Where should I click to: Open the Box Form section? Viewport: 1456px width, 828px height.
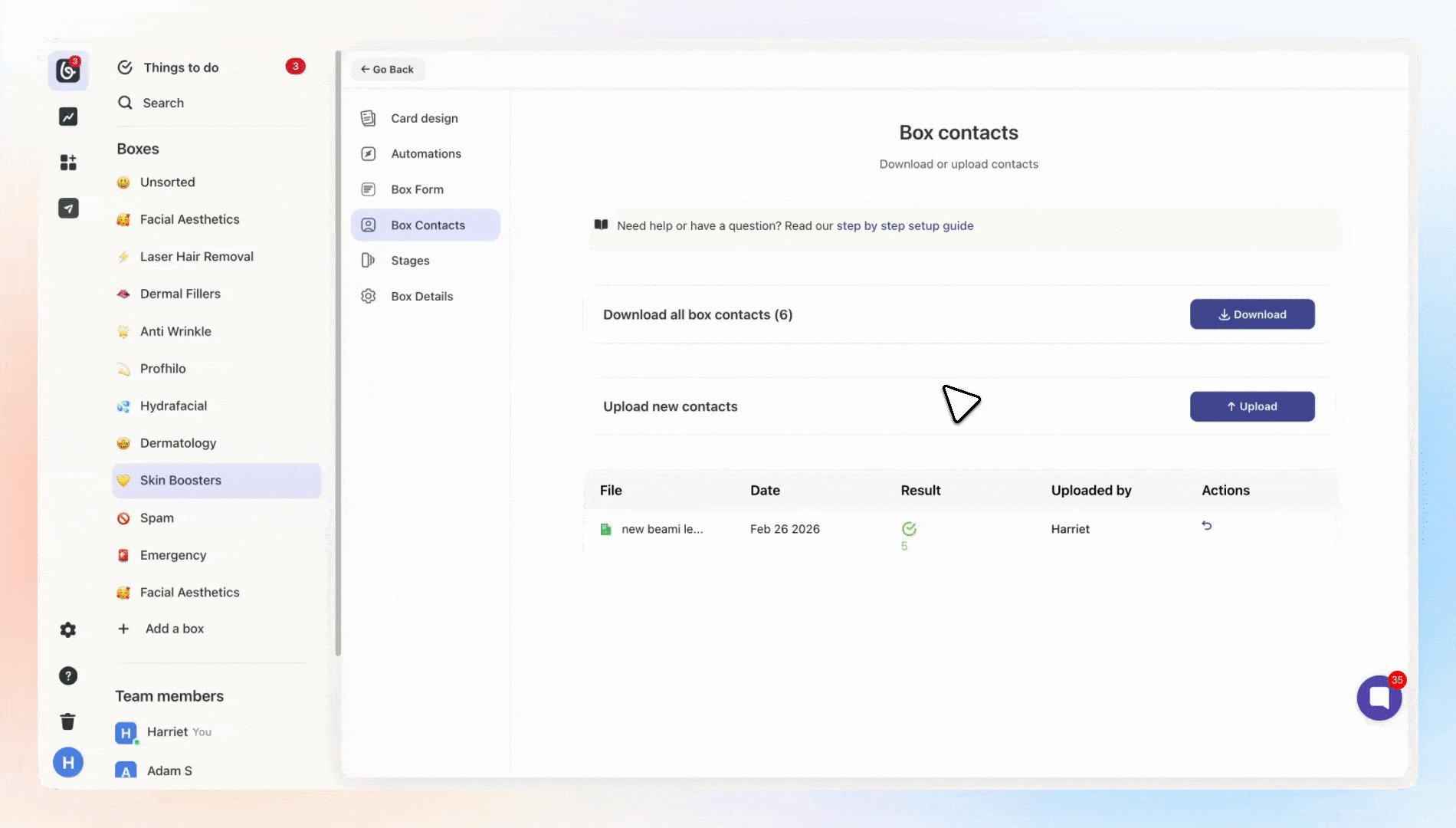[x=425, y=189]
